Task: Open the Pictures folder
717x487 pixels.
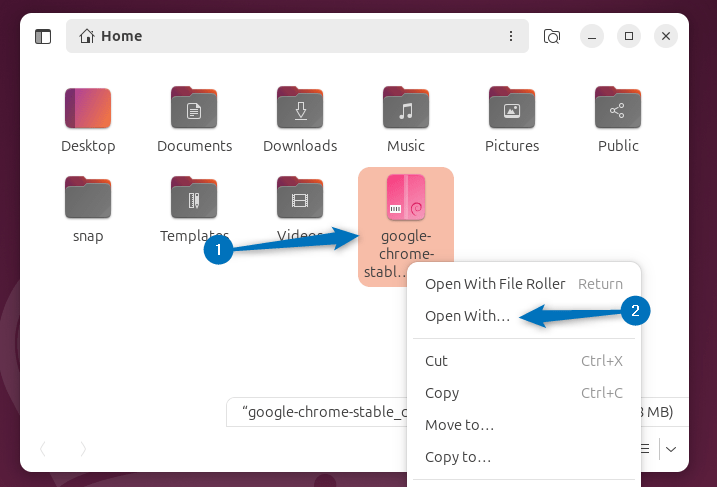Action: click(512, 108)
